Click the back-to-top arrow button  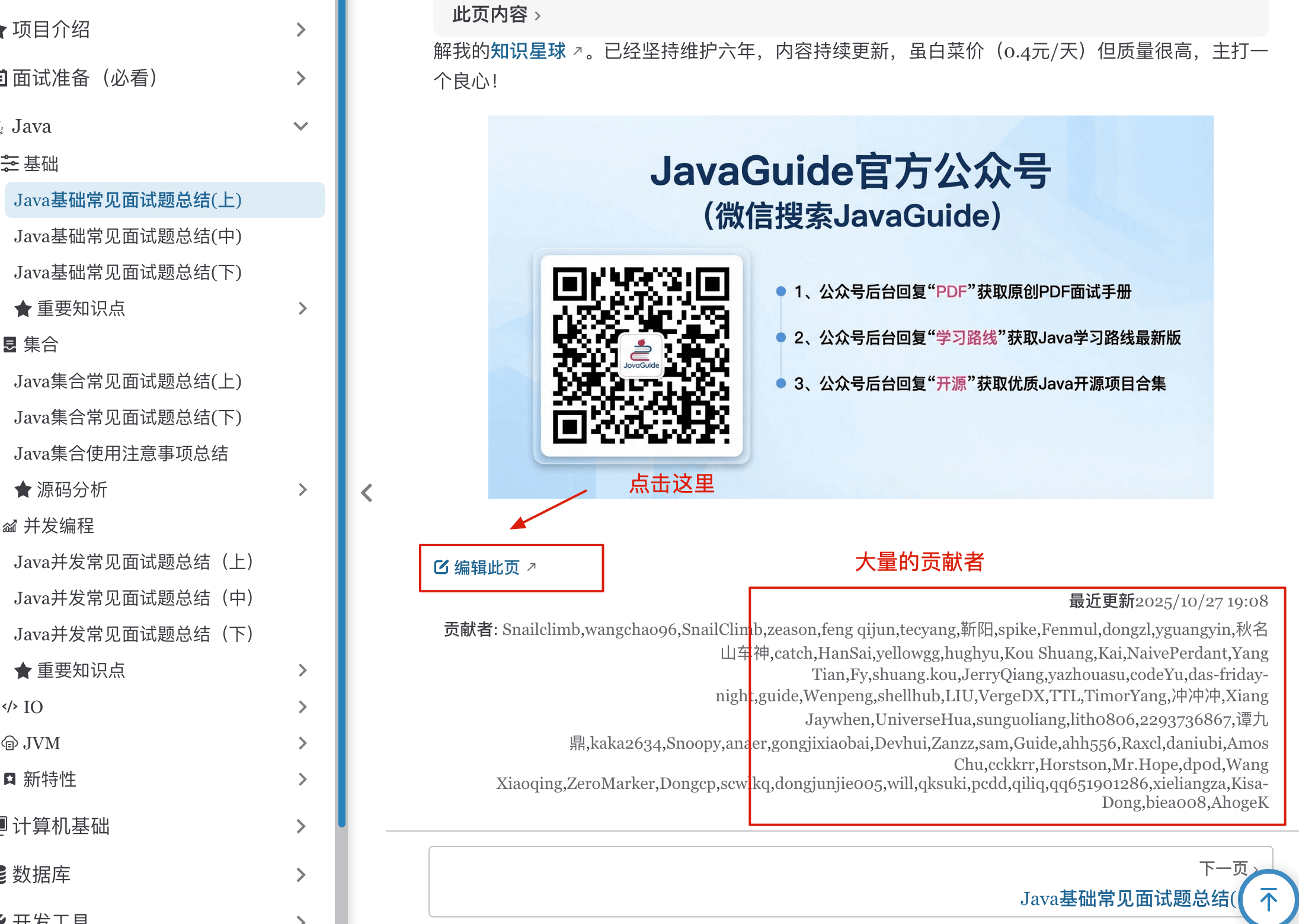[x=1268, y=900]
